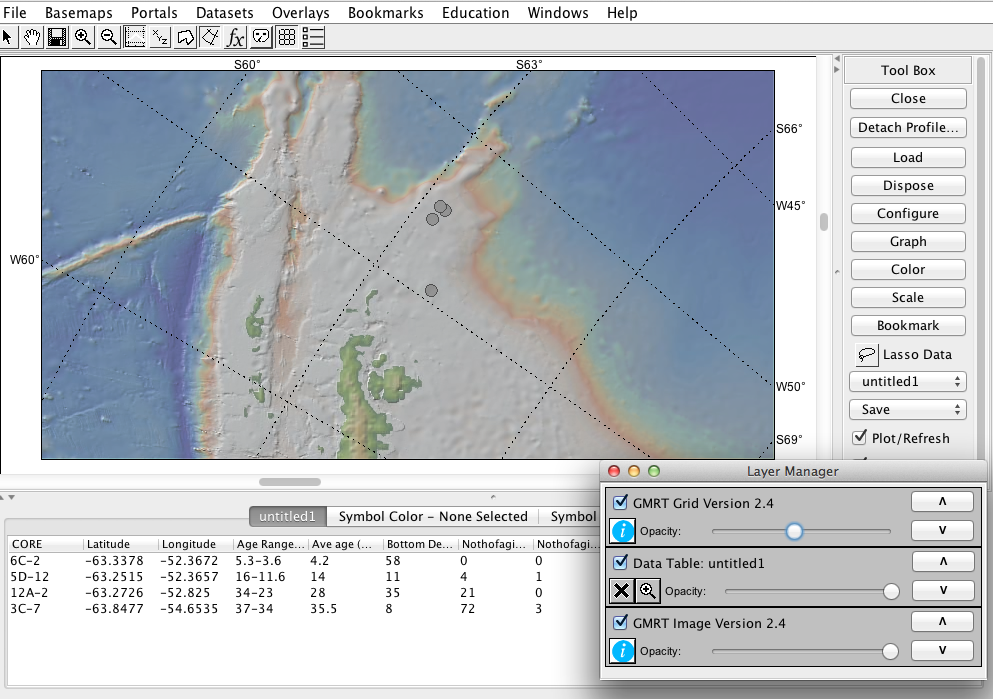This screenshot has width=993, height=699.
Task: Open the Symbol Color - None Selected tab
Action: [x=433, y=517]
